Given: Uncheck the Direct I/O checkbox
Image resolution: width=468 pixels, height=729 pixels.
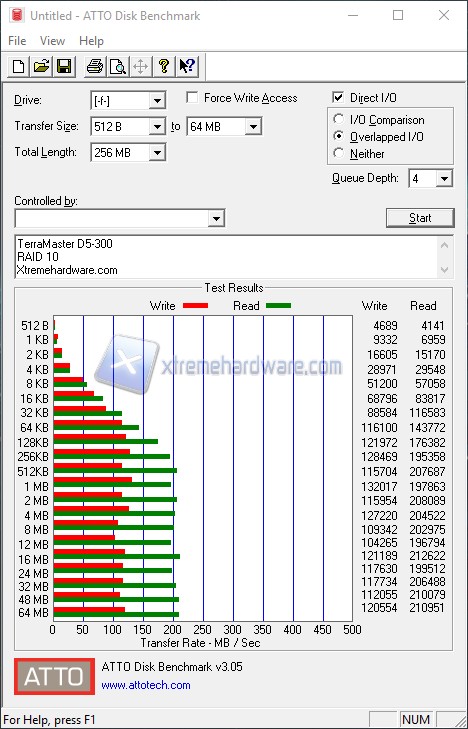Looking at the screenshot, I should (x=338, y=98).
